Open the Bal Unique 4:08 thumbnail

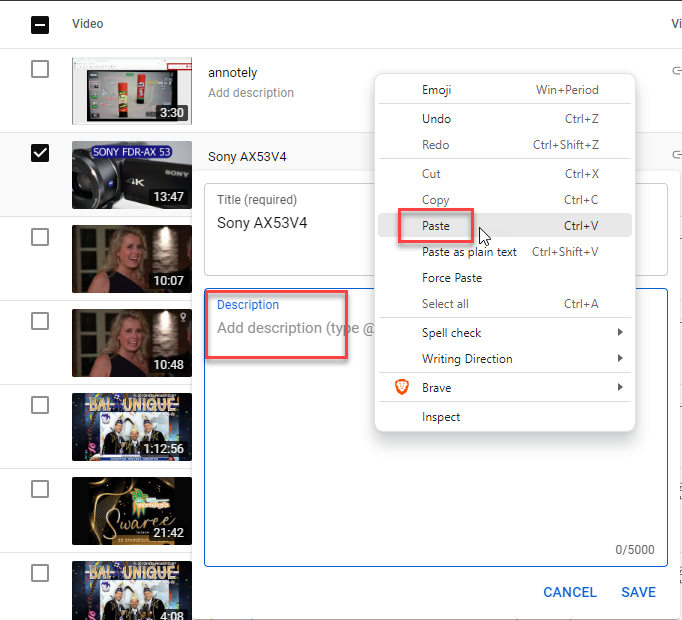pyautogui.click(x=132, y=590)
